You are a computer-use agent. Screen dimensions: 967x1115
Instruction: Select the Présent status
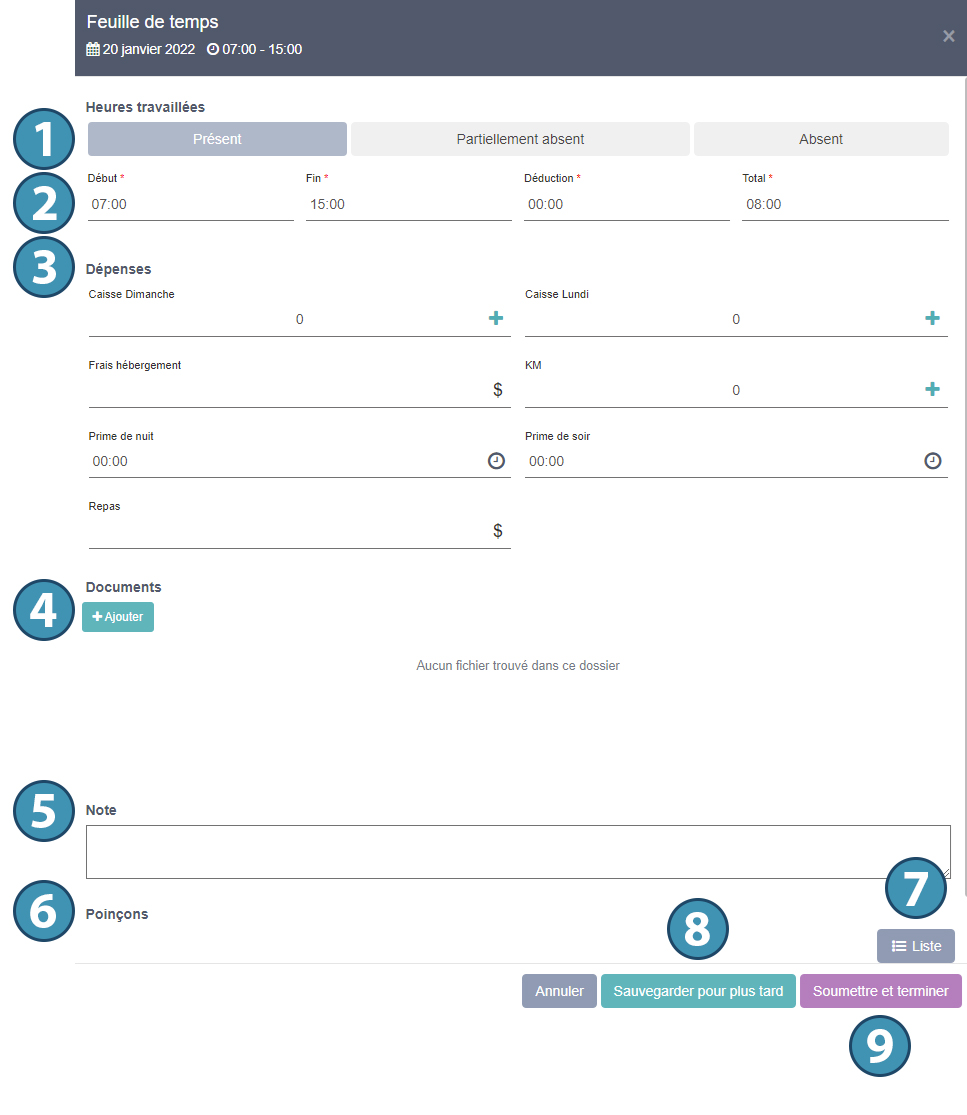217,139
